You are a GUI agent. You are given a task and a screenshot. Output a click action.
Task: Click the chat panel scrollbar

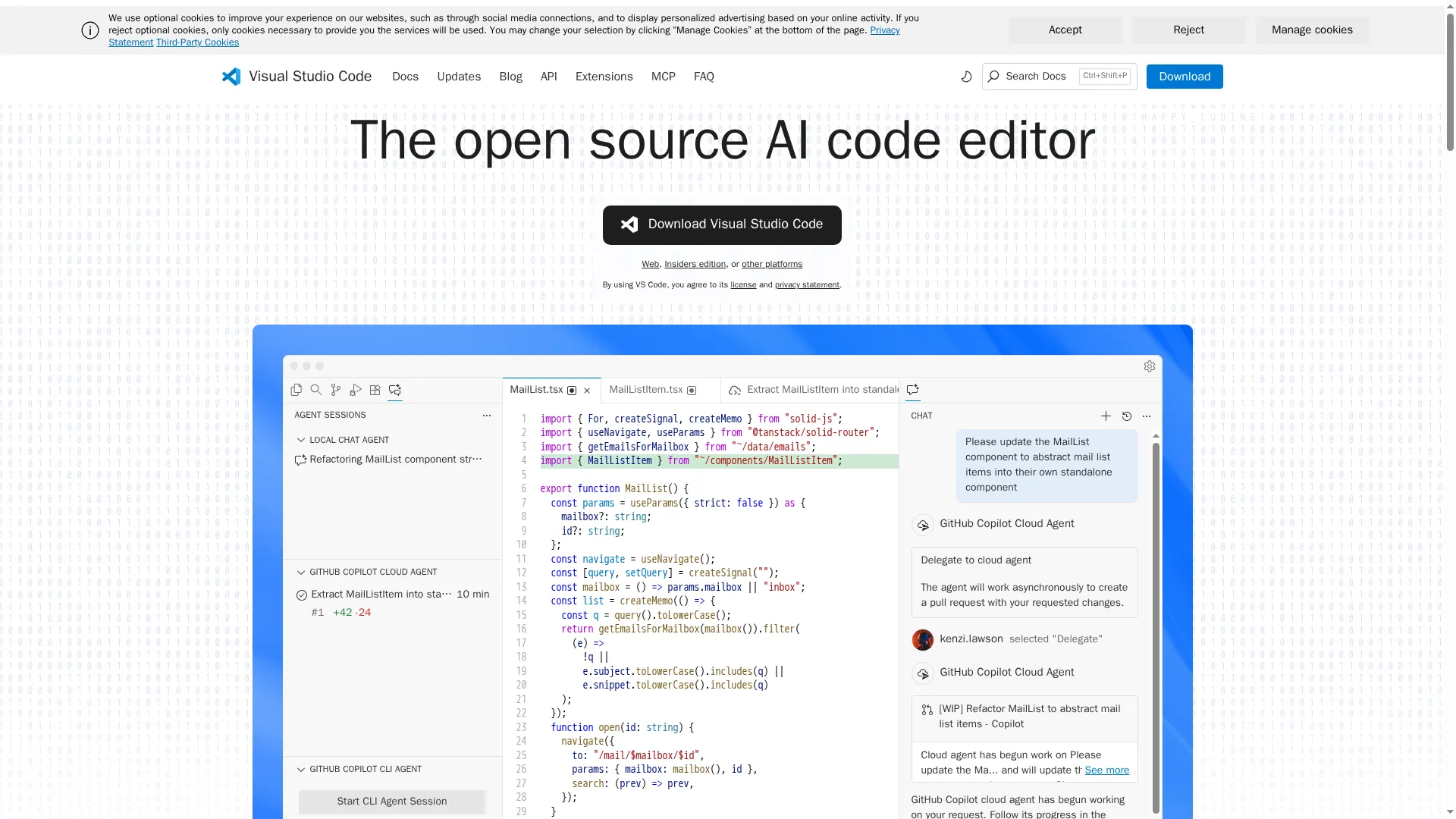(x=1156, y=622)
